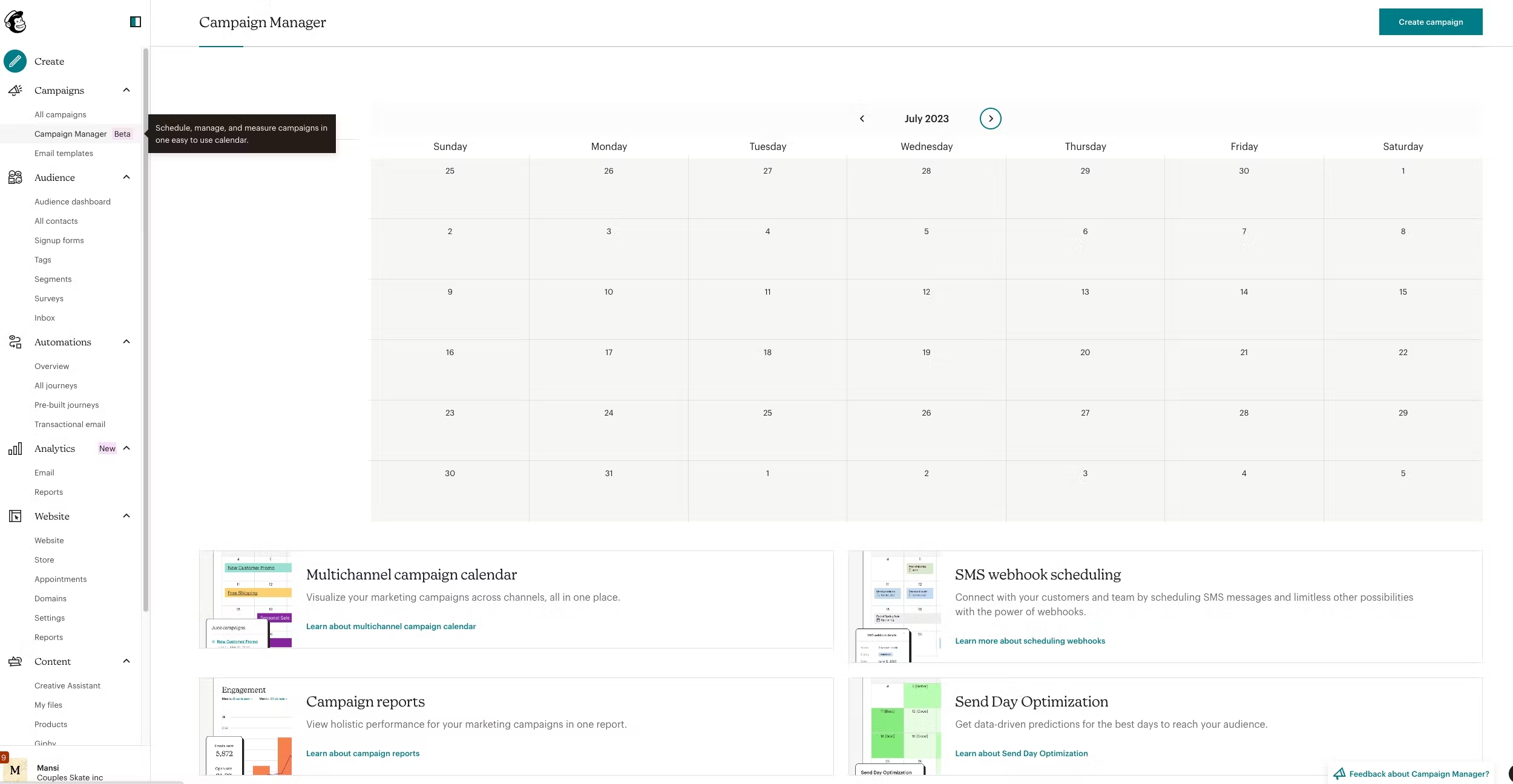Click the Automations journey icon
This screenshot has height=784, width=1513.
(15, 342)
